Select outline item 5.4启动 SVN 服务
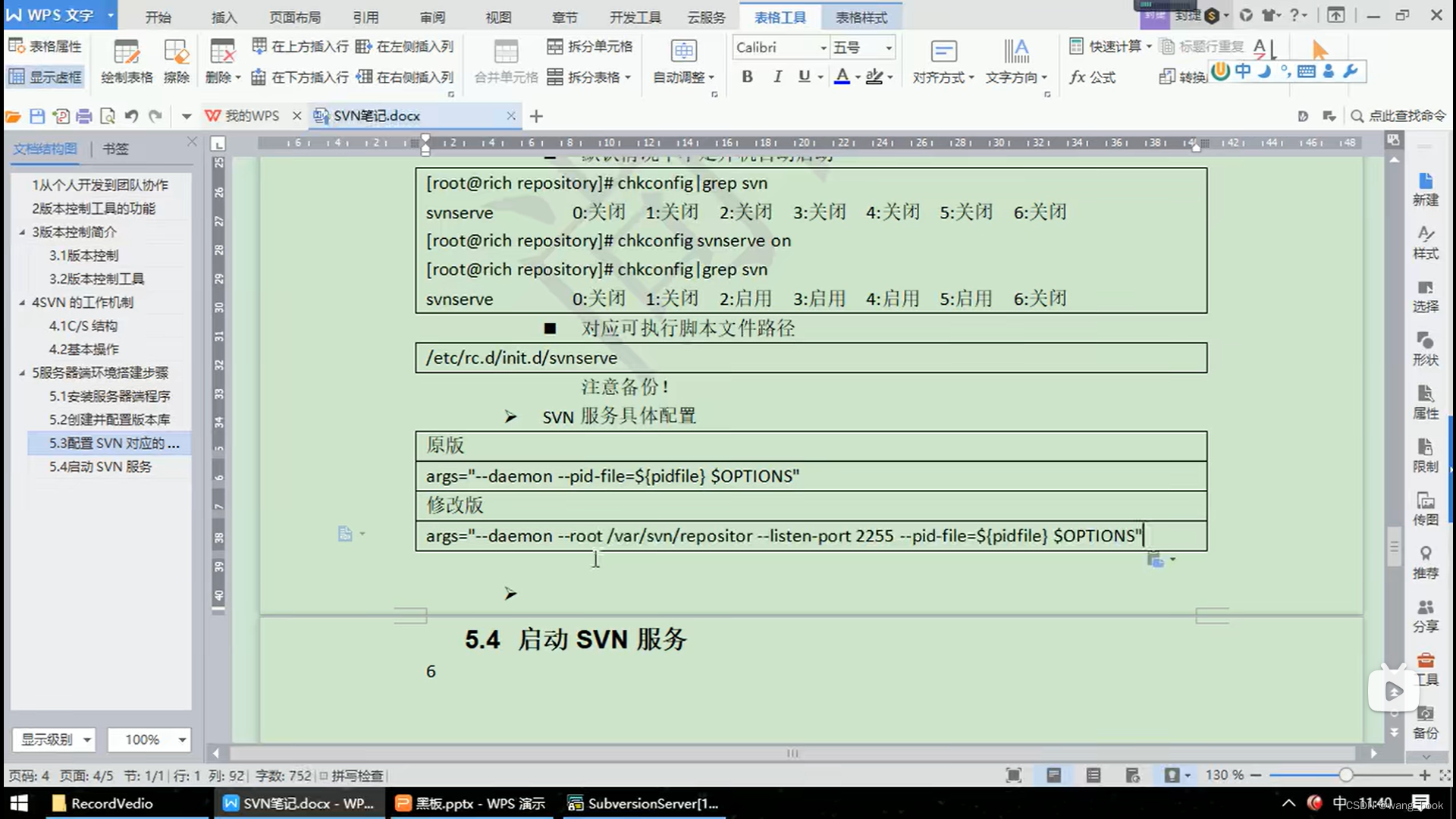1456x819 pixels. point(100,466)
